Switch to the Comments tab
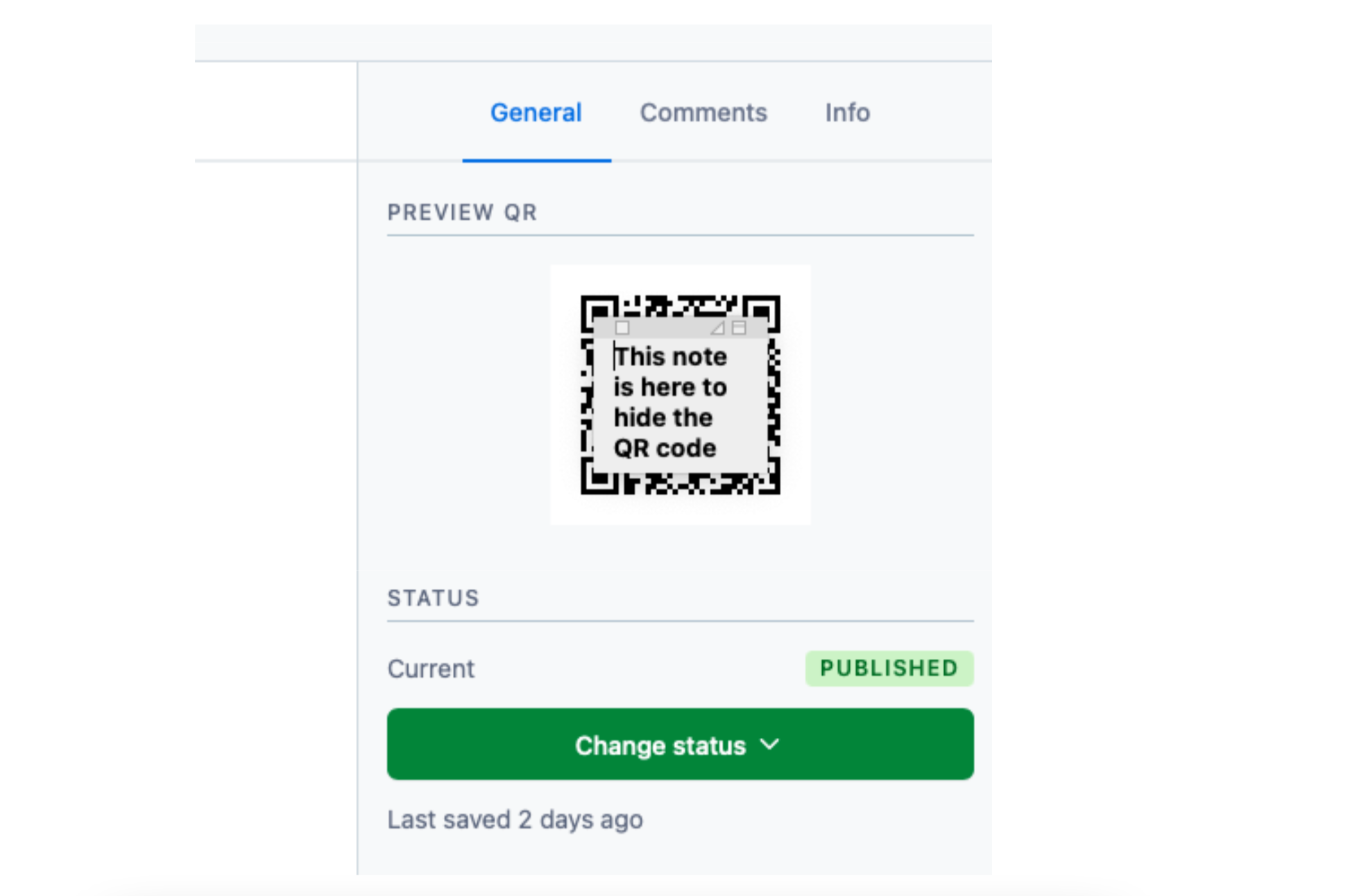1357x896 pixels. [703, 112]
